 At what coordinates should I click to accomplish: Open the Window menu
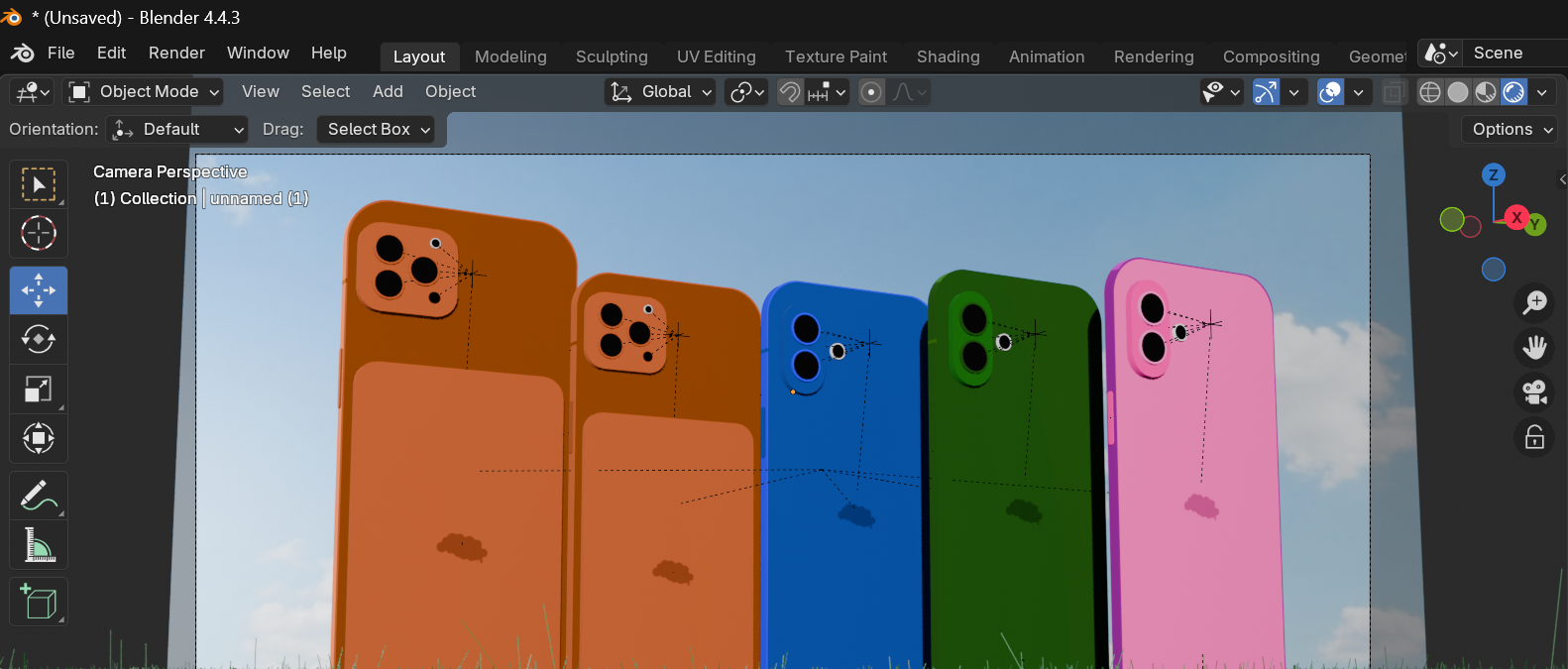coord(258,53)
